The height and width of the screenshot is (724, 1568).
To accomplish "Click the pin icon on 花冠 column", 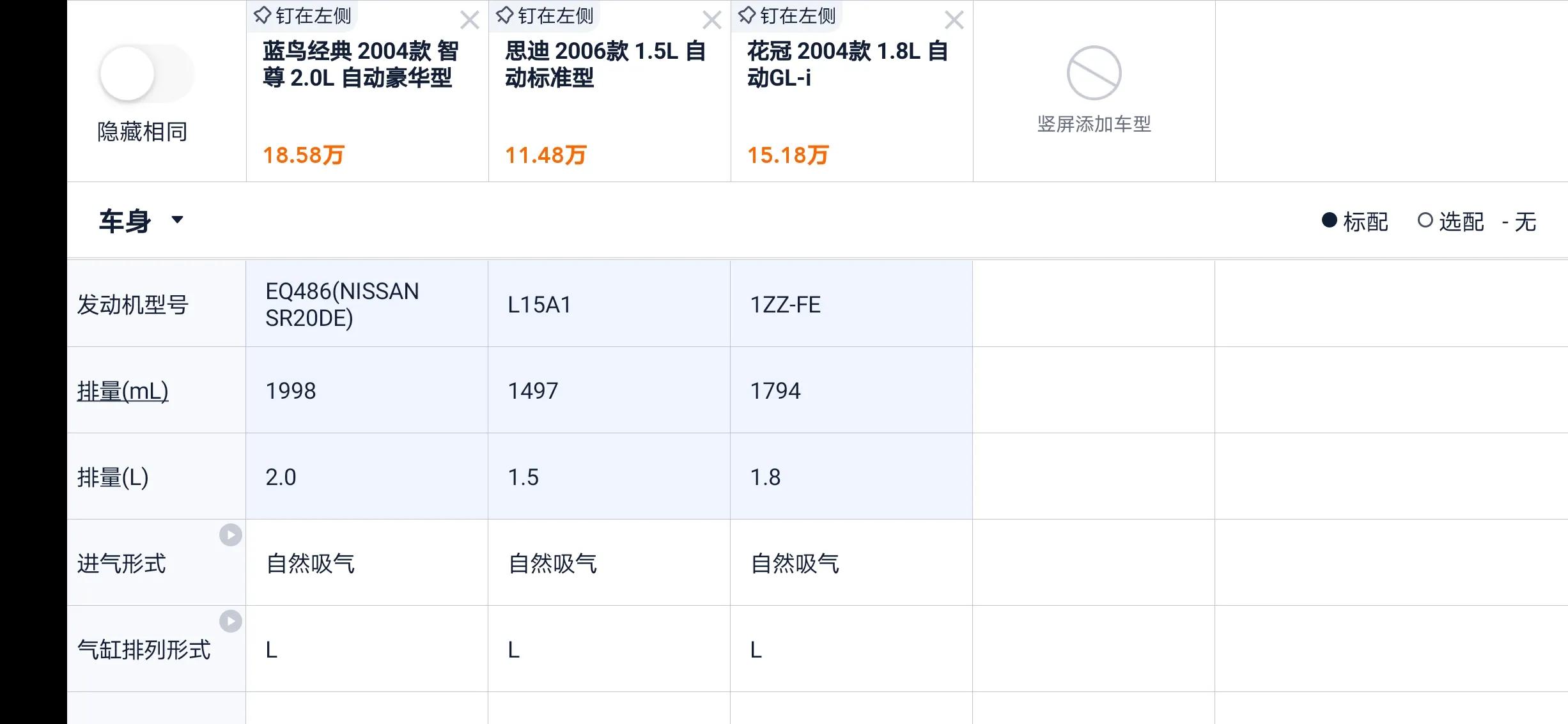I will [746, 14].
